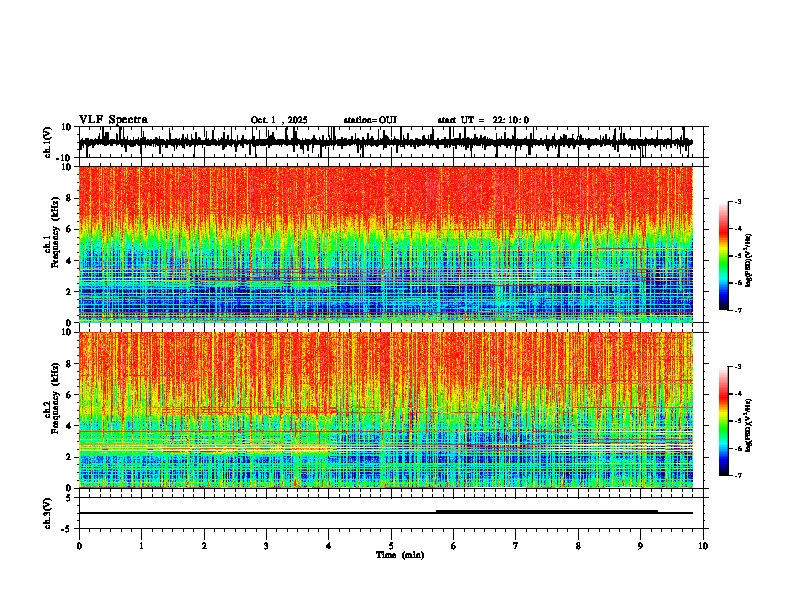This screenshot has height=612, width=792.
Task: Click the "ch.1(V)" axis label
Action: coord(48,142)
